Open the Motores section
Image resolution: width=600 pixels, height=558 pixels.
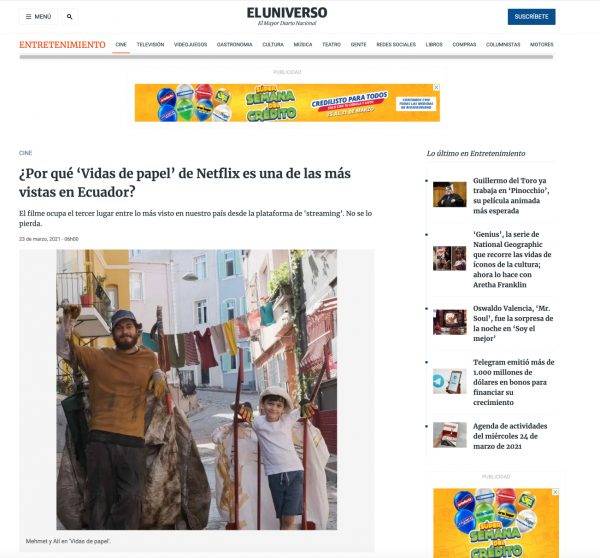(x=541, y=45)
